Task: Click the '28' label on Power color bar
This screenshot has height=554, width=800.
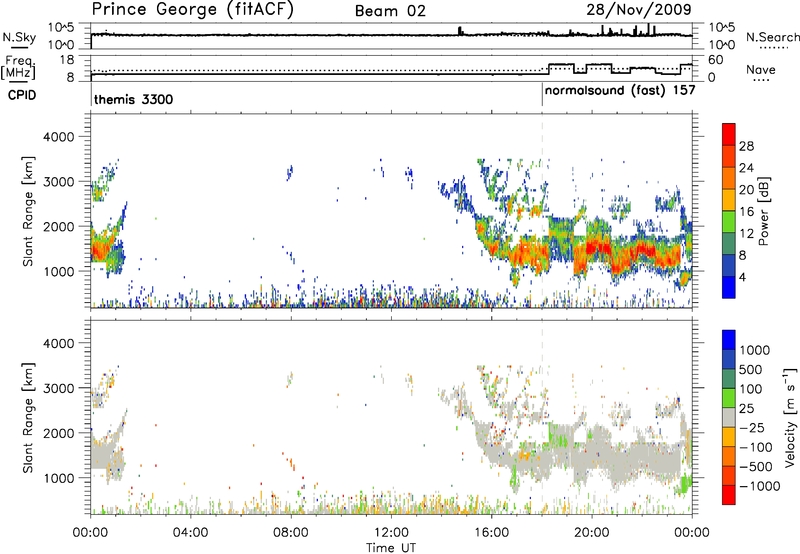Action: (746, 146)
